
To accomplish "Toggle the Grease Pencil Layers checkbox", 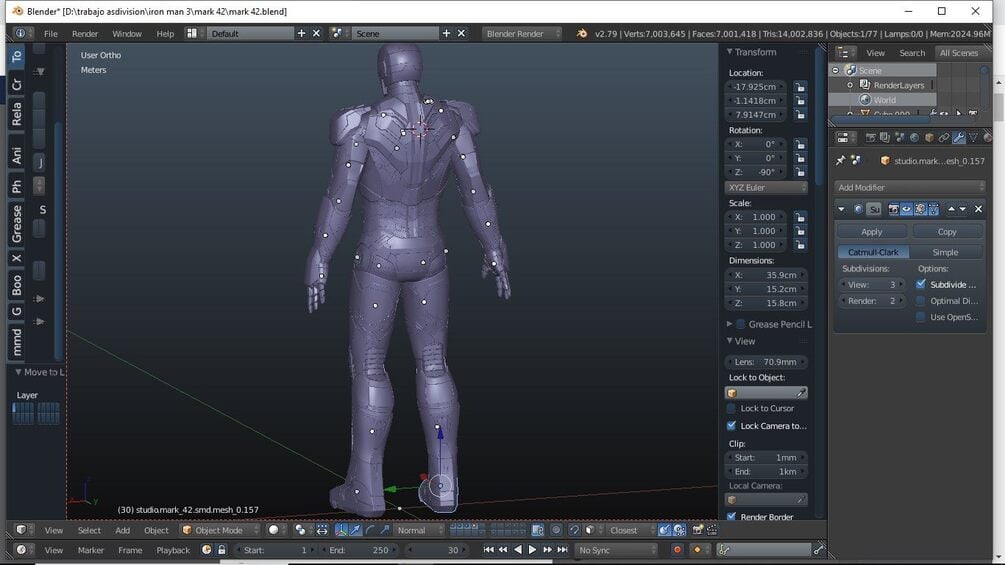I will 740,324.
